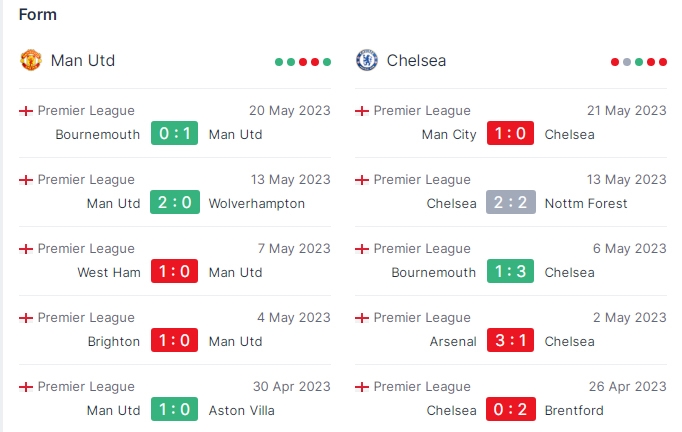
Task: Click first green dot in Man Utd form
Action: point(279,62)
